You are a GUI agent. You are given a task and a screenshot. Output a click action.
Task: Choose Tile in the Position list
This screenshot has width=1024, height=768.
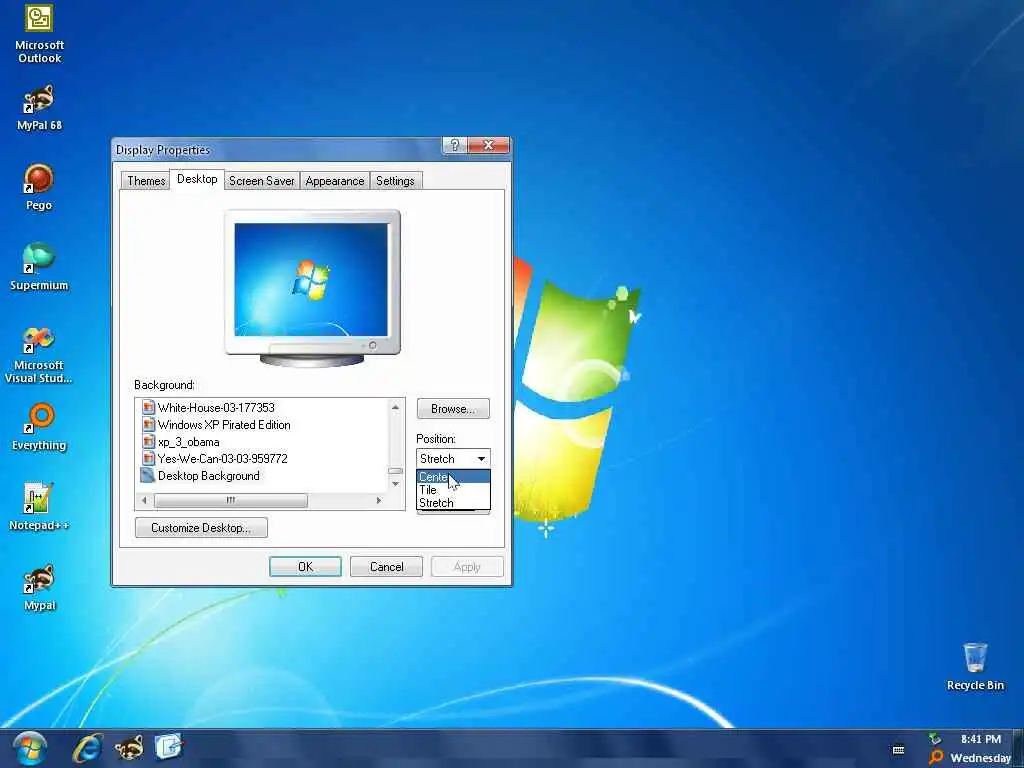453,490
